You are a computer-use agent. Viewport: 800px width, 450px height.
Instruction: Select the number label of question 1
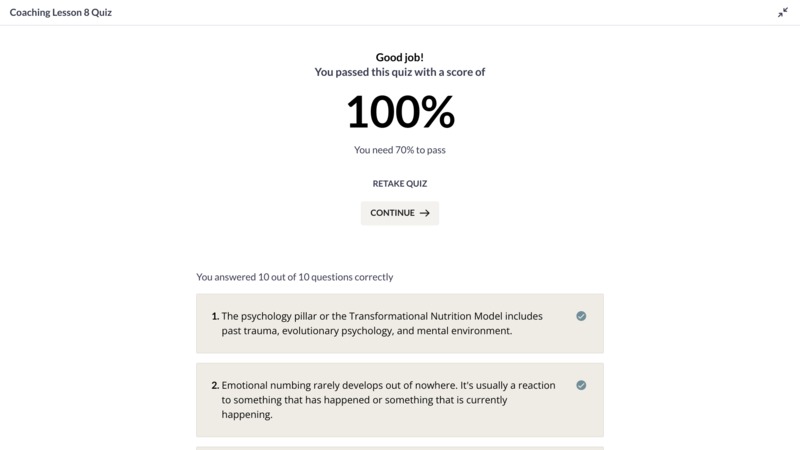215,316
